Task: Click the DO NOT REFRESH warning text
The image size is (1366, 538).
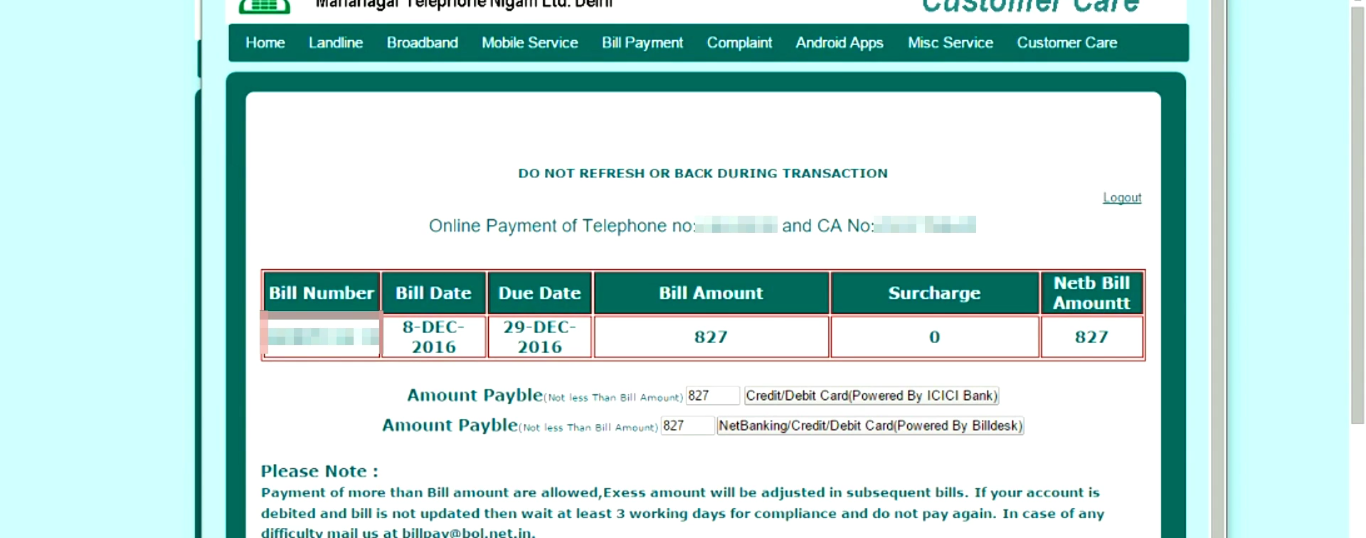Action: pos(703,174)
